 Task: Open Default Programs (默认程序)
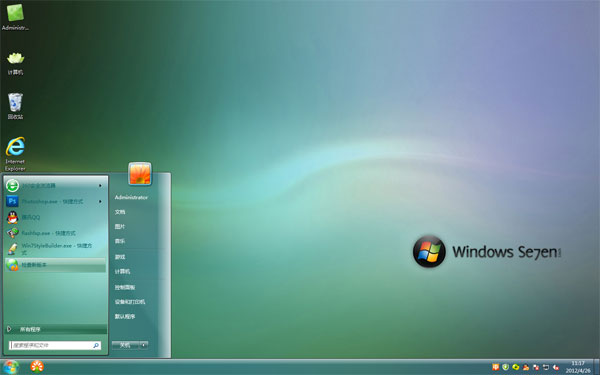coord(125,316)
